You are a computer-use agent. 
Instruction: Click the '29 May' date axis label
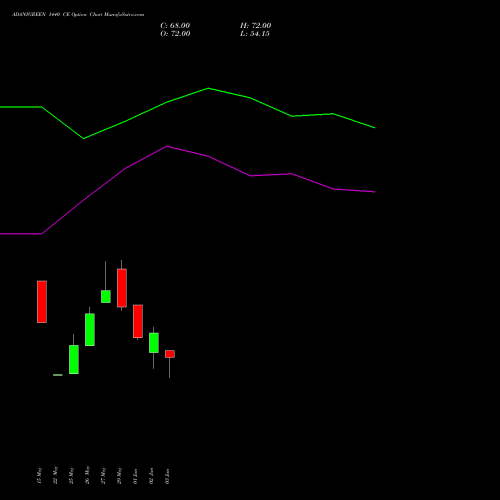[119, 476]
